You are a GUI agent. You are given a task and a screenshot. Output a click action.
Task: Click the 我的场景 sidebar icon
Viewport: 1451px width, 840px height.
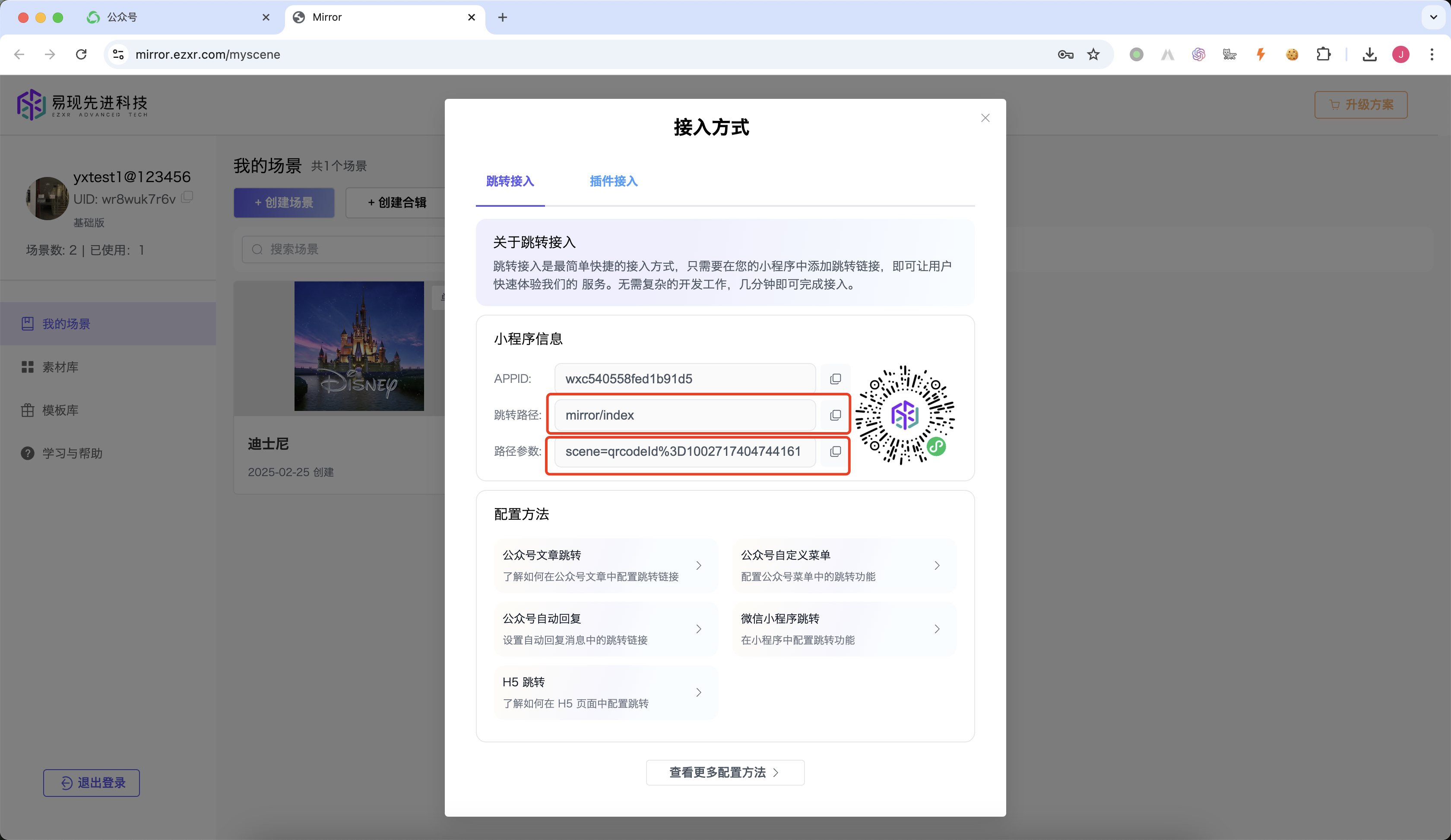pos(27,323)
